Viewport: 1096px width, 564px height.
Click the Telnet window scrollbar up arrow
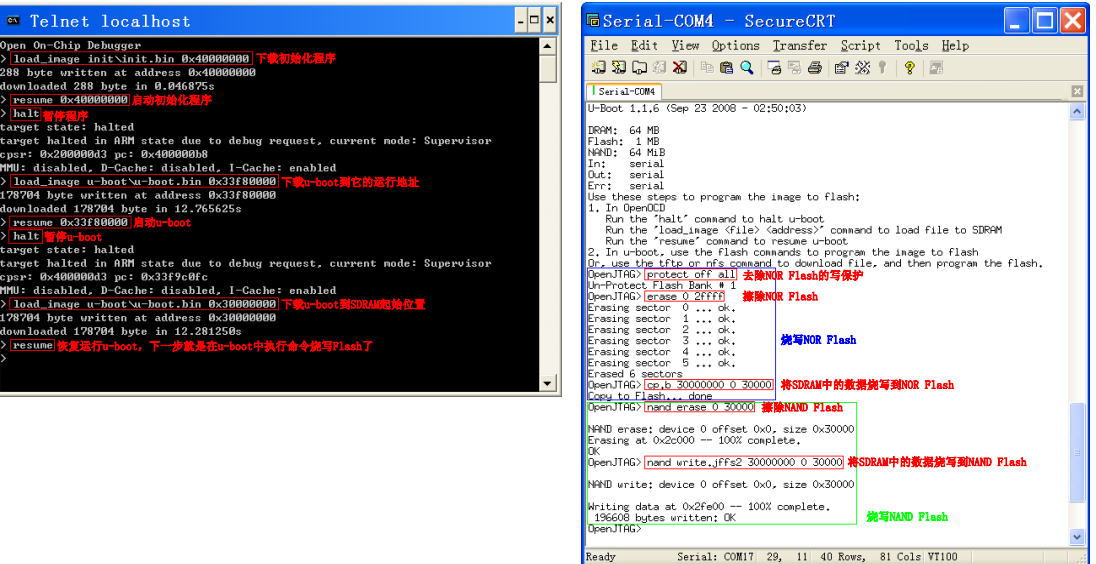548,46
